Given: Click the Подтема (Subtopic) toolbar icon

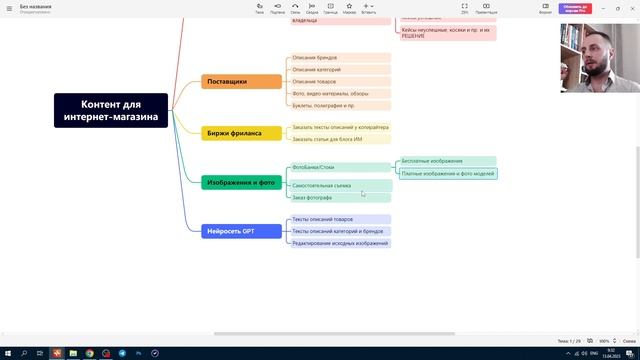Looking at the screenshot, I should point(278,9).
